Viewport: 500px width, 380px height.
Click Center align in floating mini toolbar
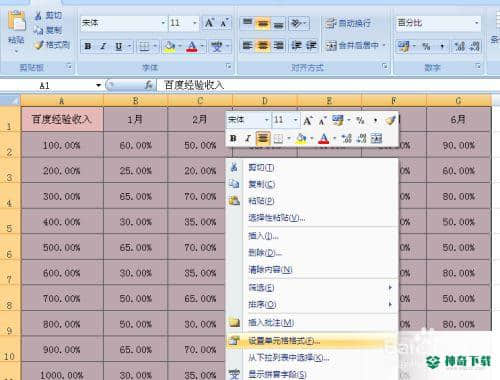coord(263,138)
